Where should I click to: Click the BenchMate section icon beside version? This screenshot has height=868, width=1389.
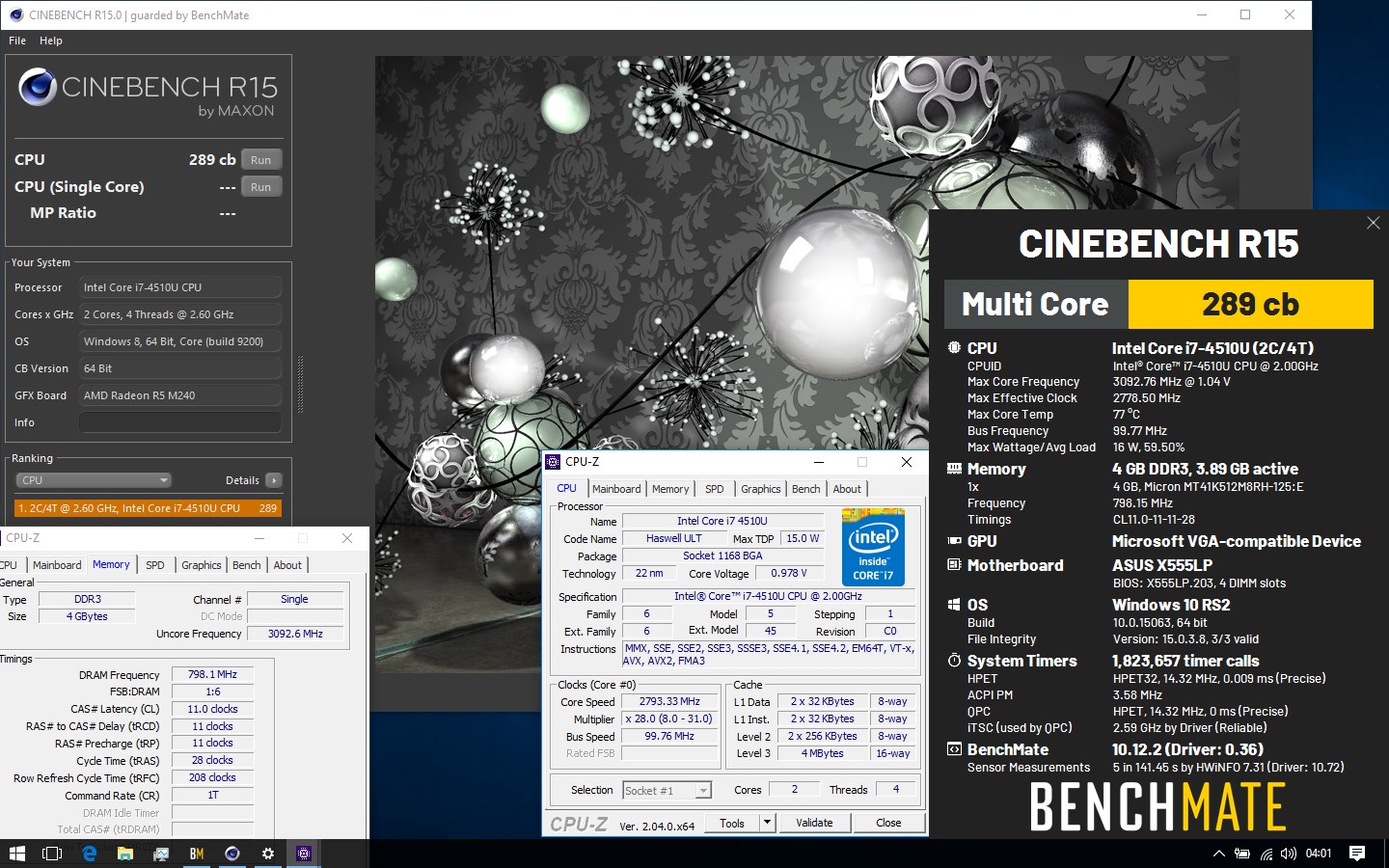click(x=954, y=749)
